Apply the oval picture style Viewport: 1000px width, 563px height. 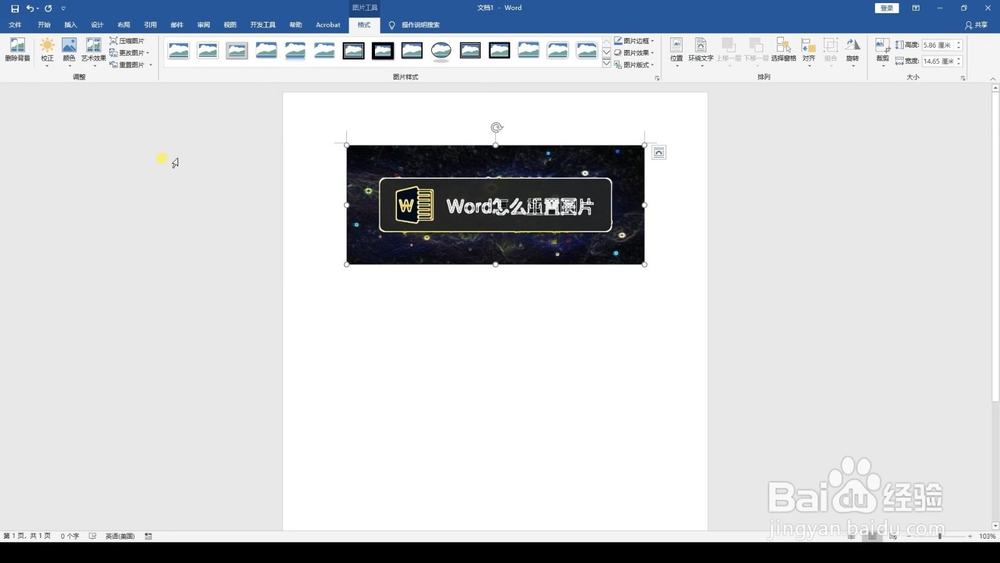pos(441,50)
